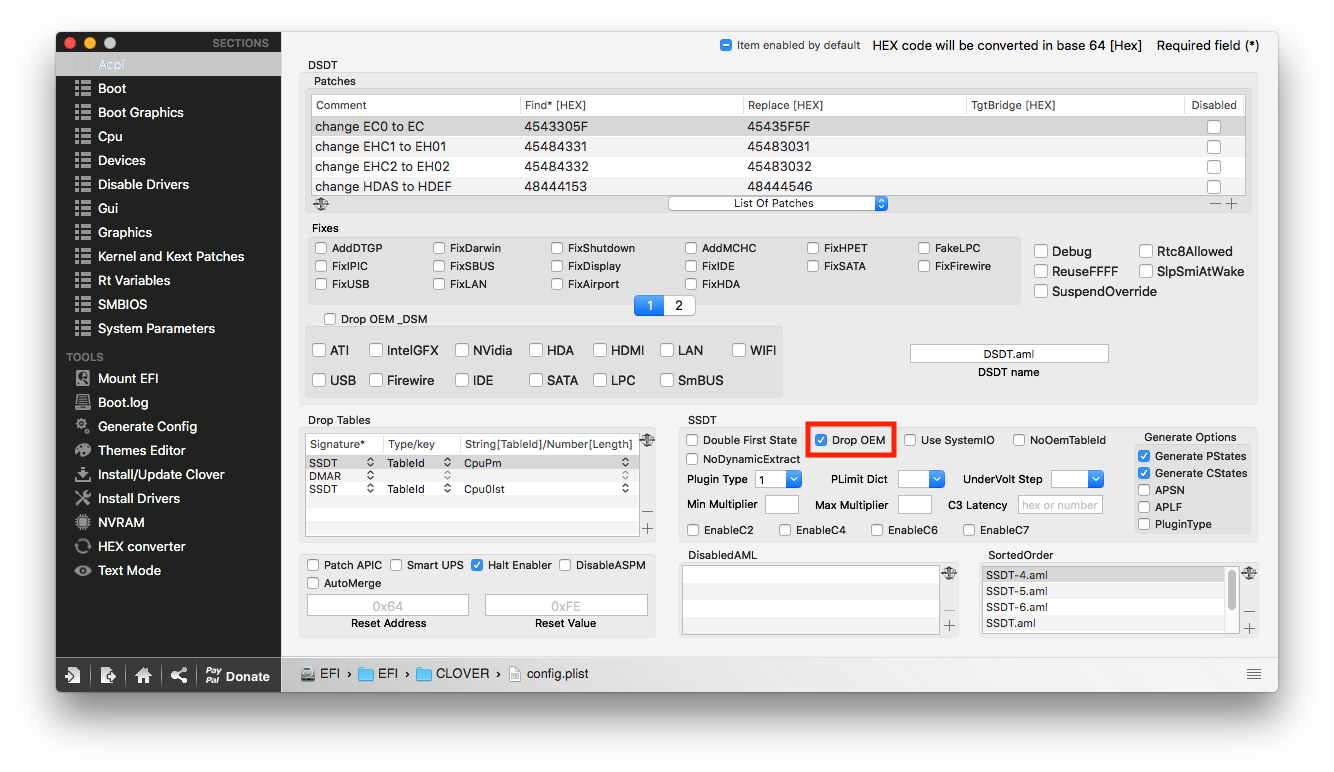This screenshot has height=772, width=1334.
Task: Select the Kernel and Kext Patches section
Action: [x=170, y=256]
